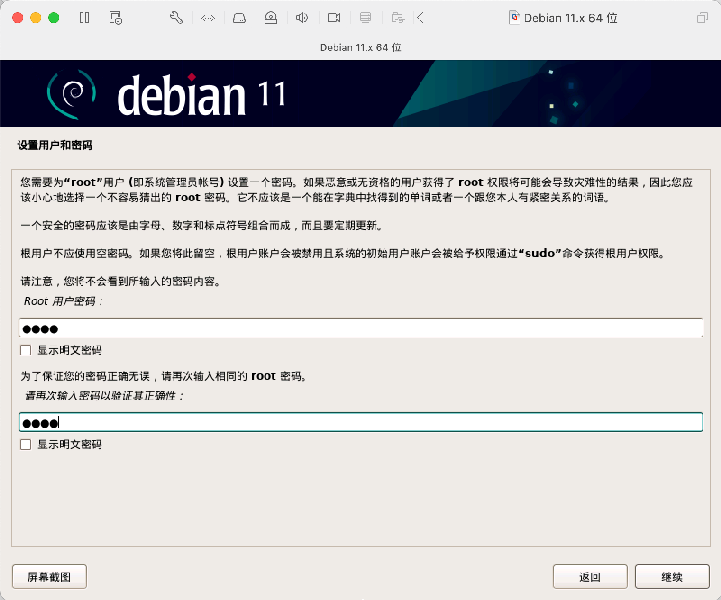This screenshot has width=721, height=600.
Task: Click the printer device icon
Action: pyautogui.click(x=366, y=18)
